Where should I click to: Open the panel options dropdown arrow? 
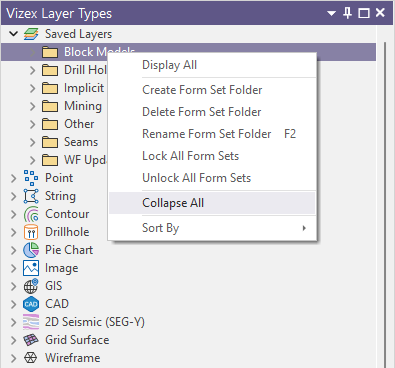pyautogui.click(x=331, y=14)
